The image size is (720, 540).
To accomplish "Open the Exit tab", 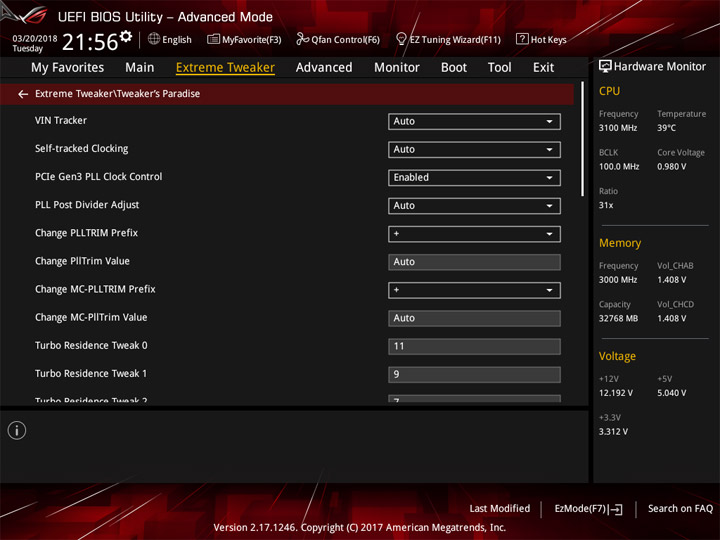I will point(543,68).
